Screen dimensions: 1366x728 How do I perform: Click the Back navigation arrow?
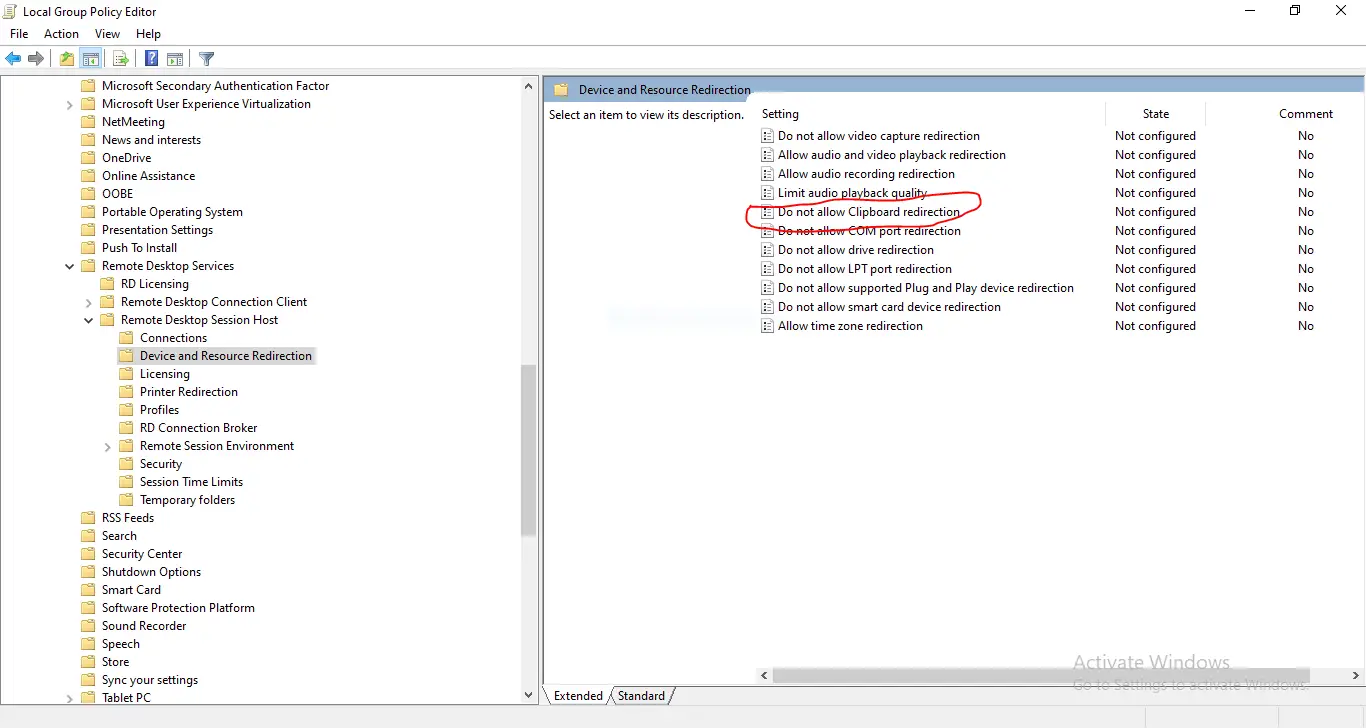[x=13, y=58]
